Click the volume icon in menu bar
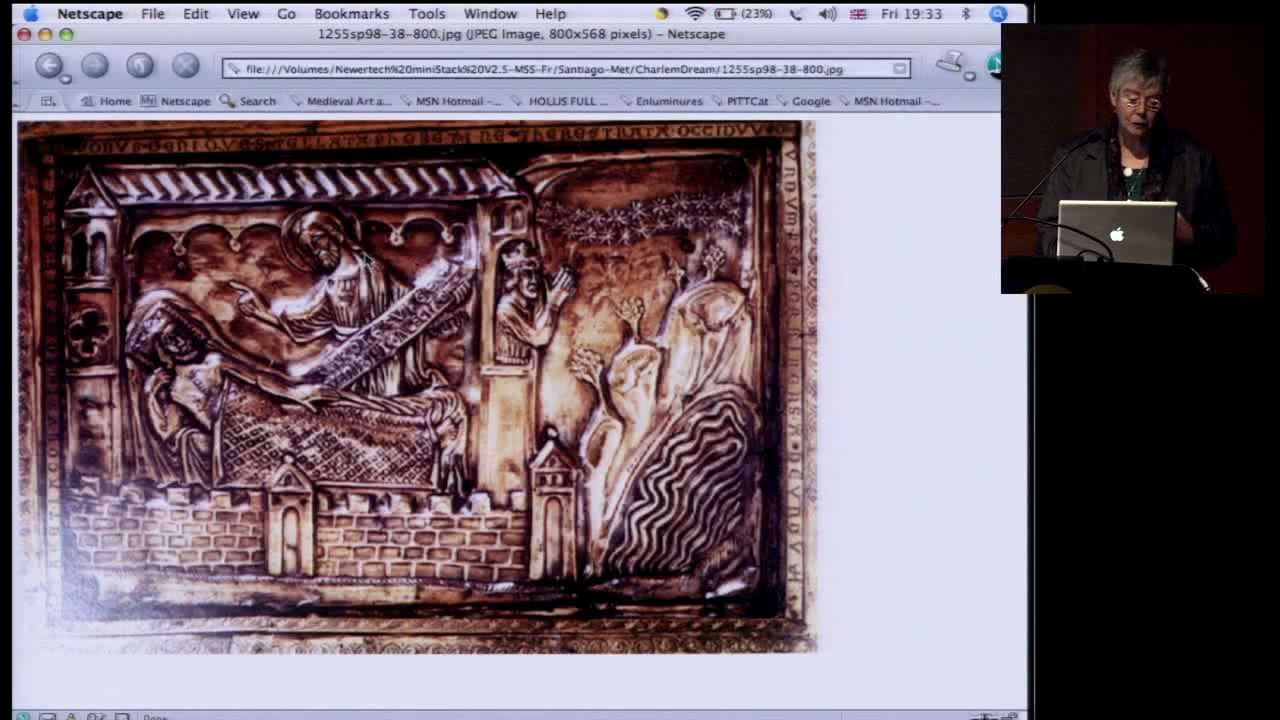 pyautogui.click(x=828, y=14)
